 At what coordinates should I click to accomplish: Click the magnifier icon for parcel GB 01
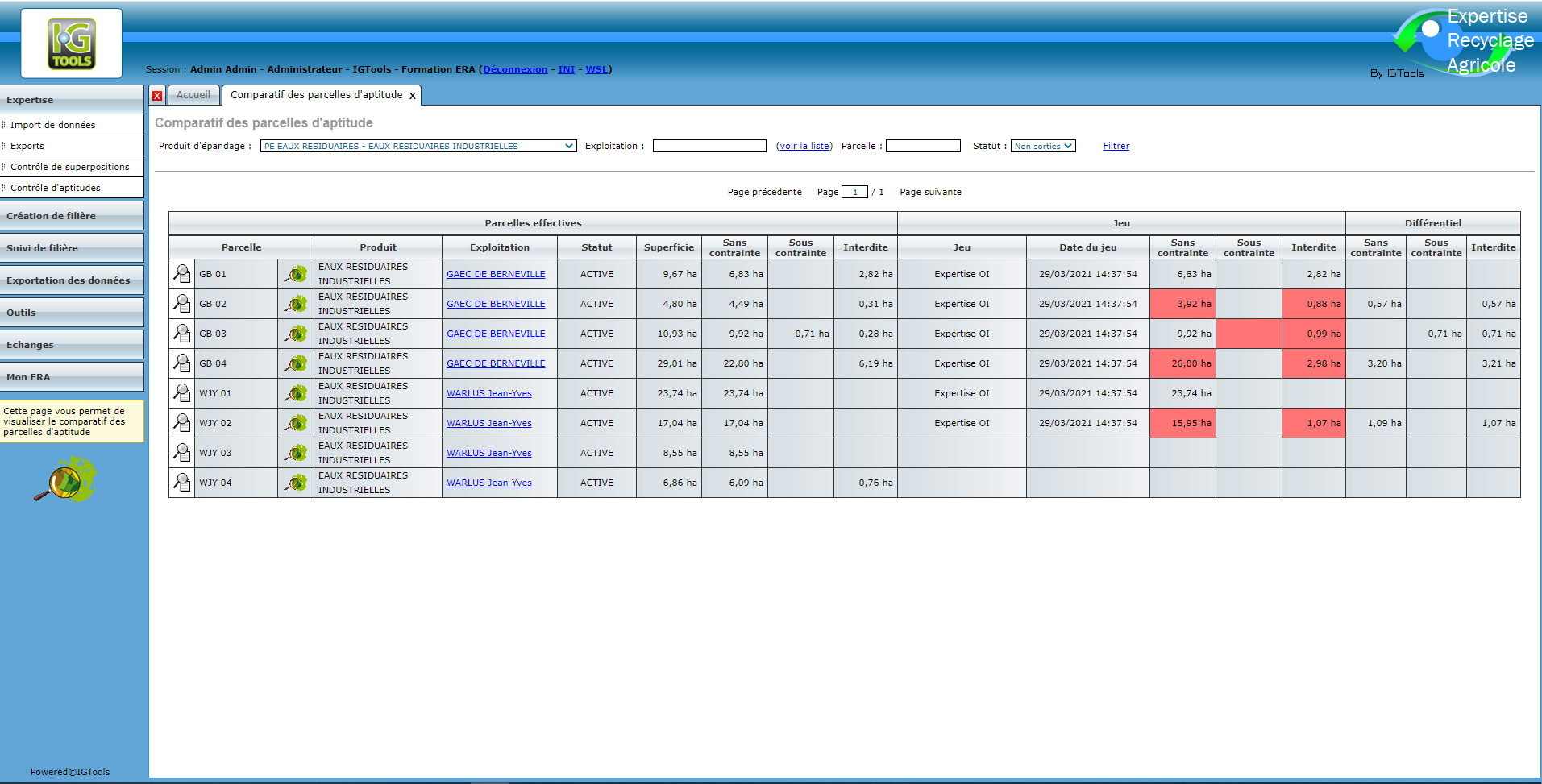click(182, 274)
